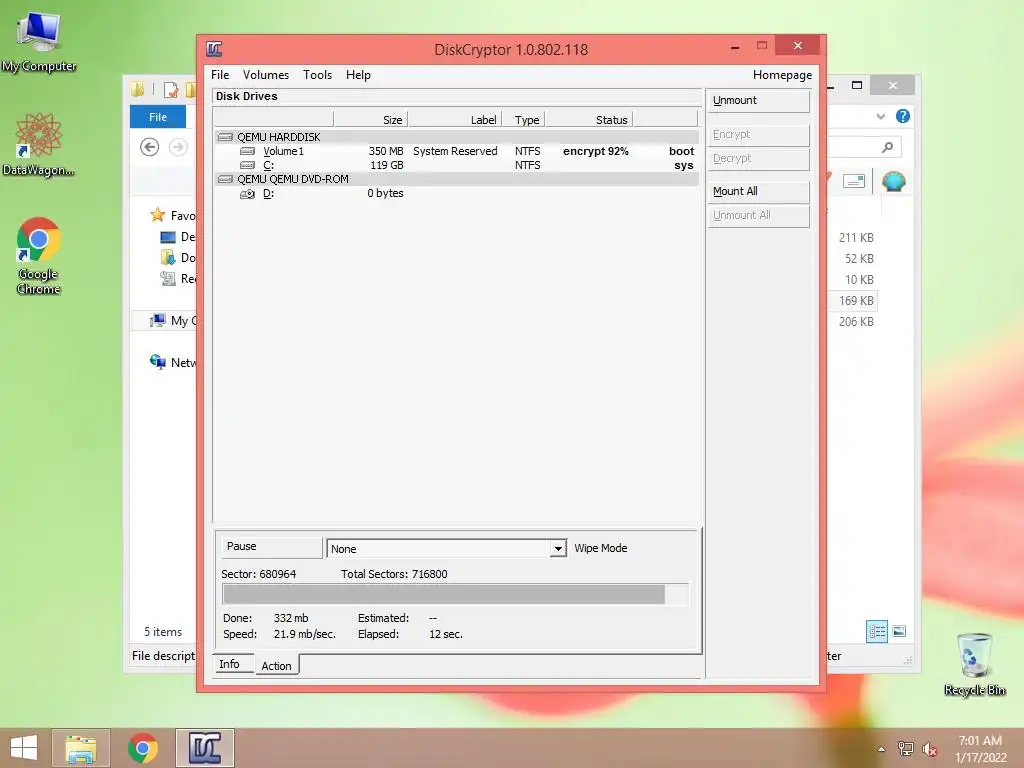This screenshot has width=1024, height=768.
Task: Click the Wipe Mode dropdown arrow
Action: 558,549
